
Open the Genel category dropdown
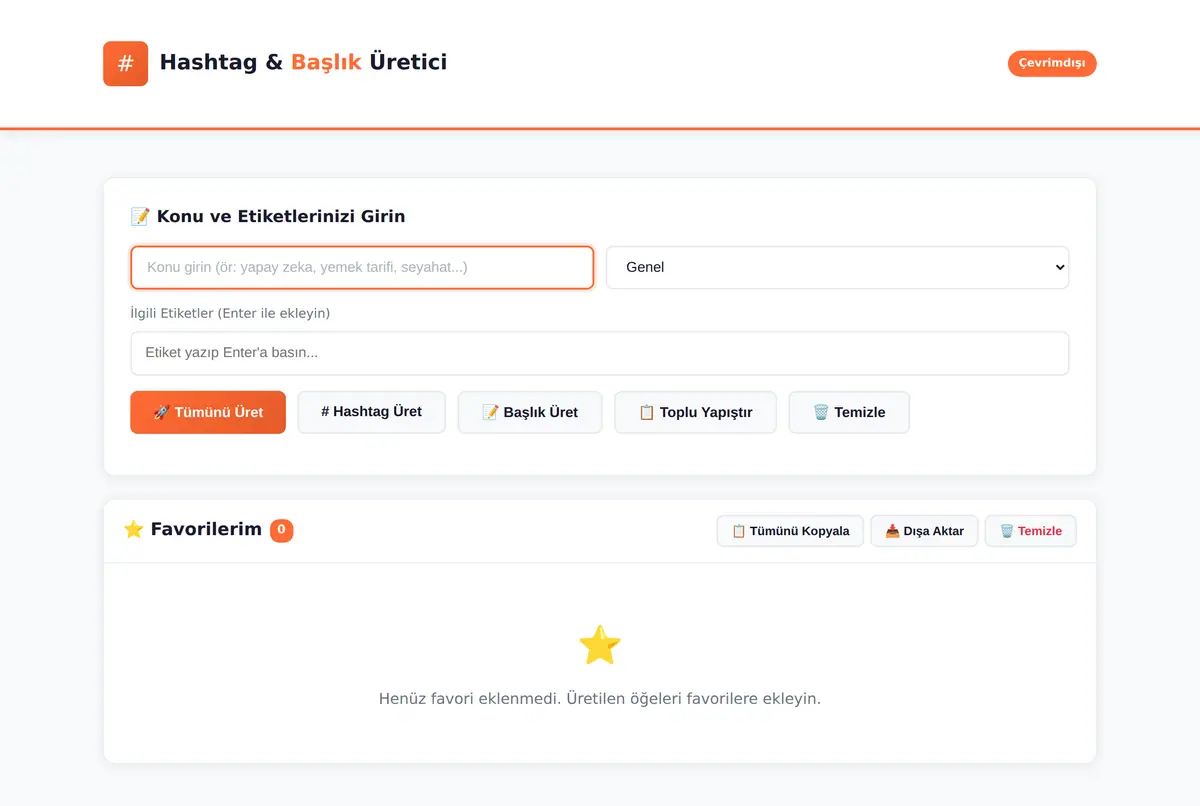coord(838,267)
